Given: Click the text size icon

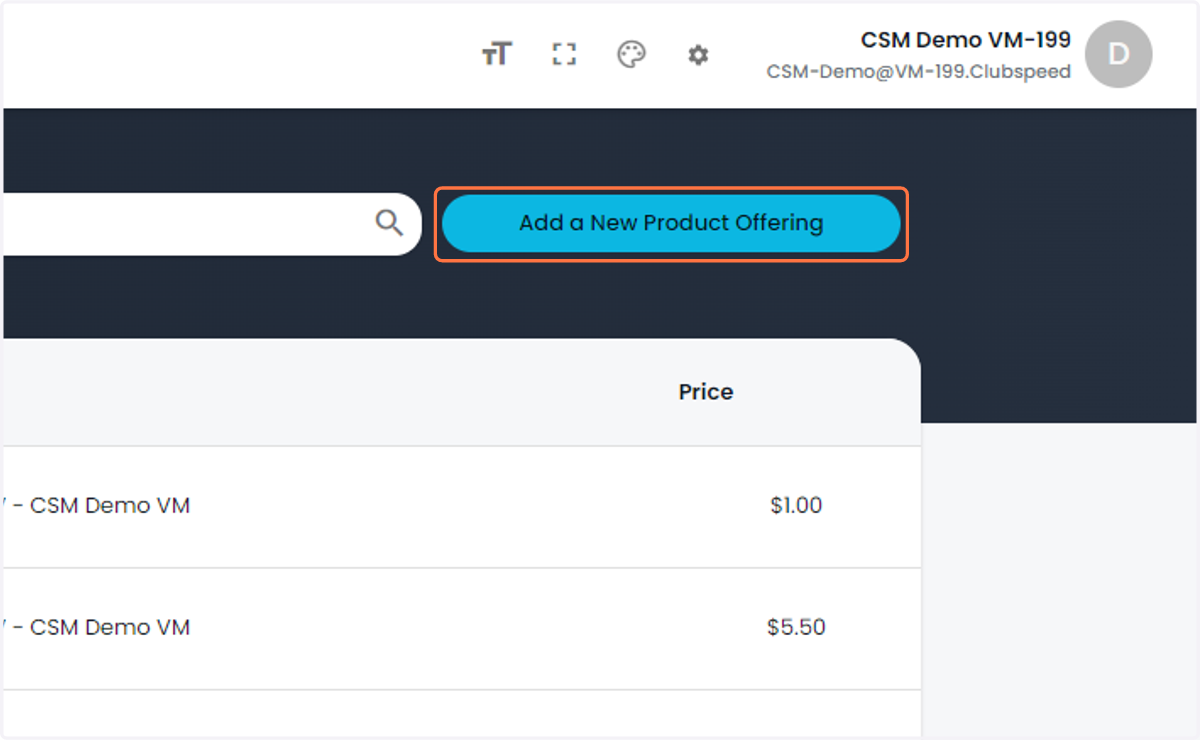Looking at the screenshot, I should (497, 55).
